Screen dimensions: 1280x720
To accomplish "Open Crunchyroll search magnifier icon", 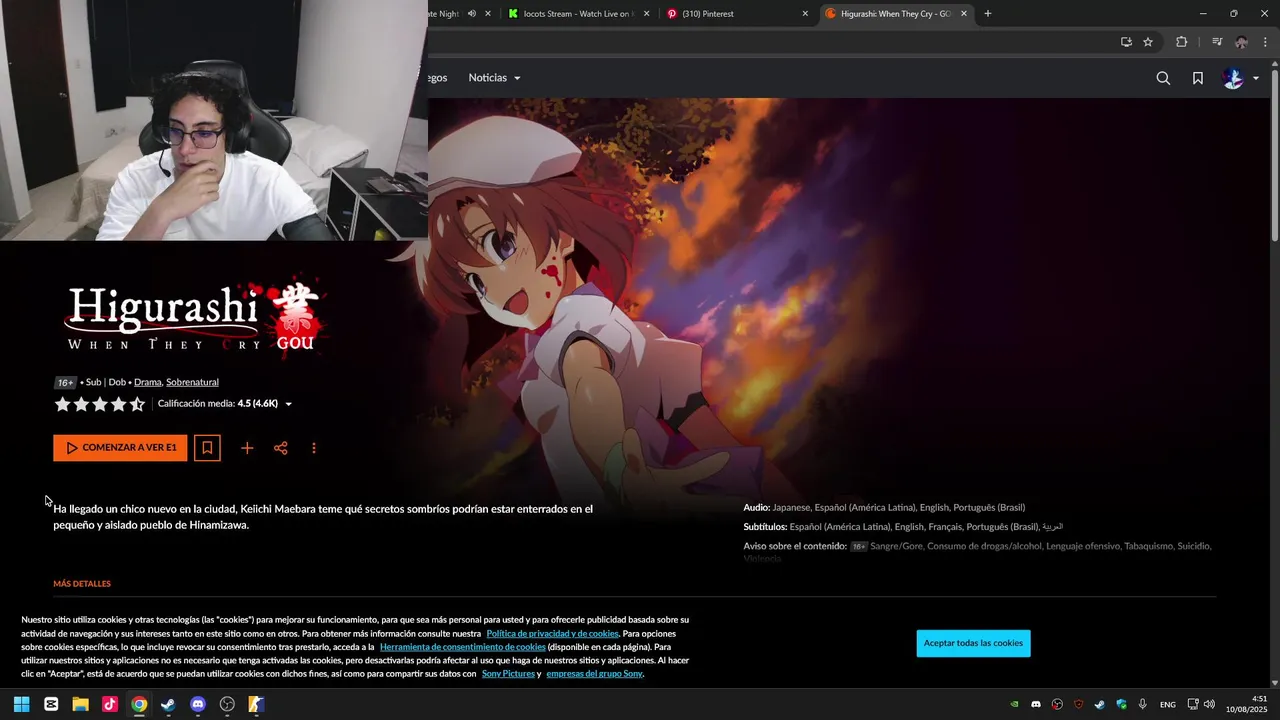I will tap(1163, 78).
